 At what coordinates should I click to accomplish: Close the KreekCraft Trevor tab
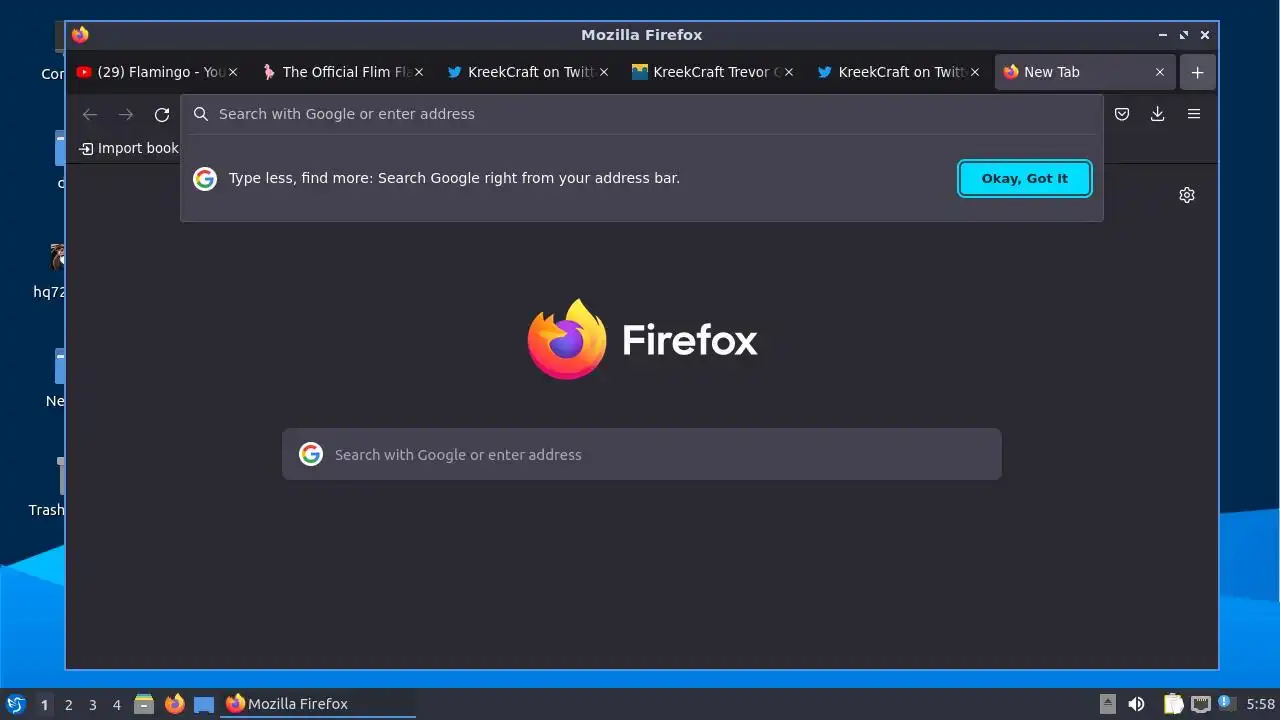[x=789, y=72]
